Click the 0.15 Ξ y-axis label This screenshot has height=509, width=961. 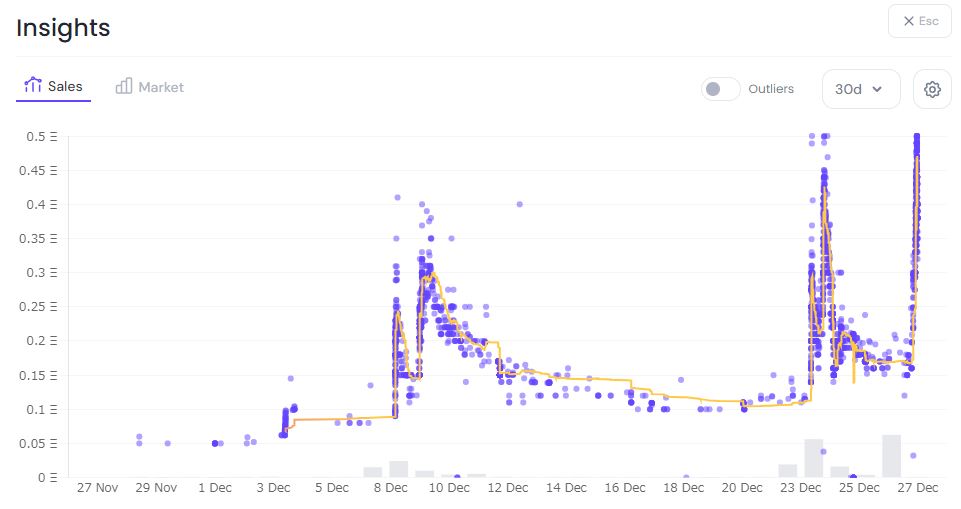[x=38, y=375]
